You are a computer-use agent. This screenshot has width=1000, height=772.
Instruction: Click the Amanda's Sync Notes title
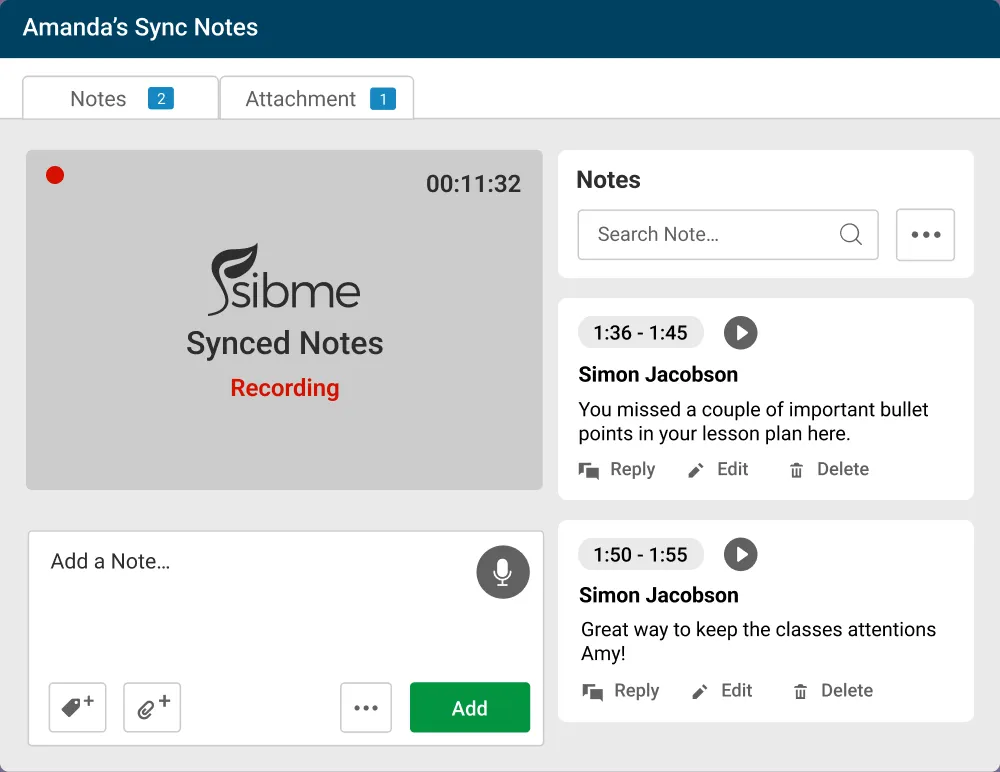point(140,27)
